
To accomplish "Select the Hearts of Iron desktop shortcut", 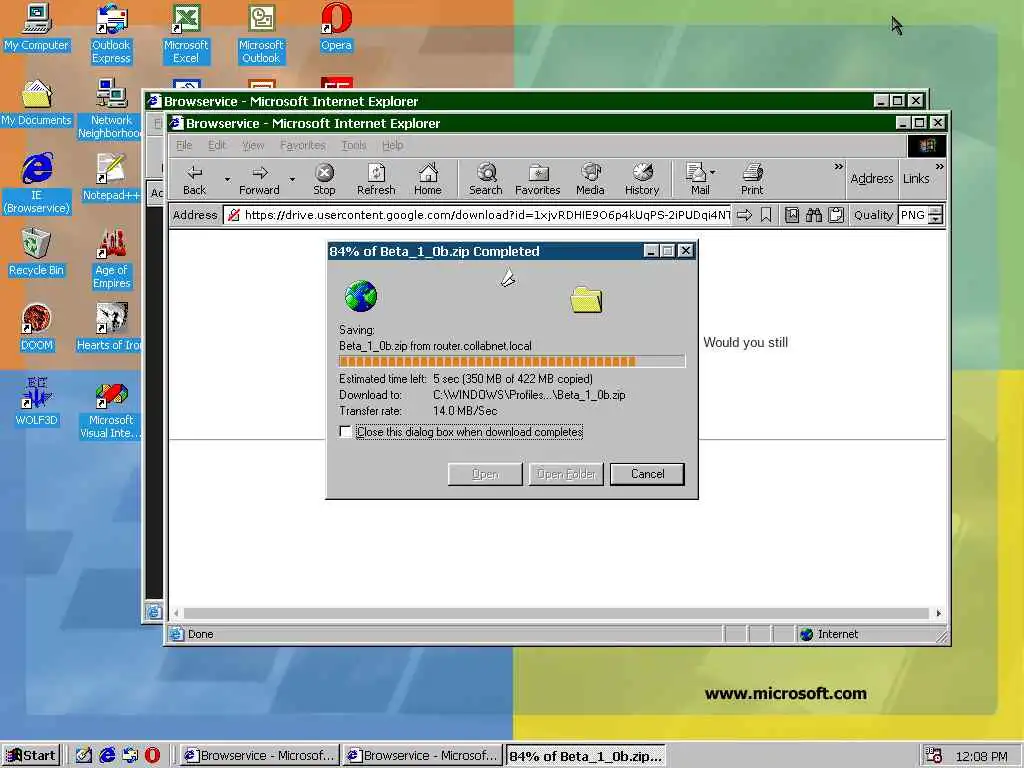I will tap(109, 328).
